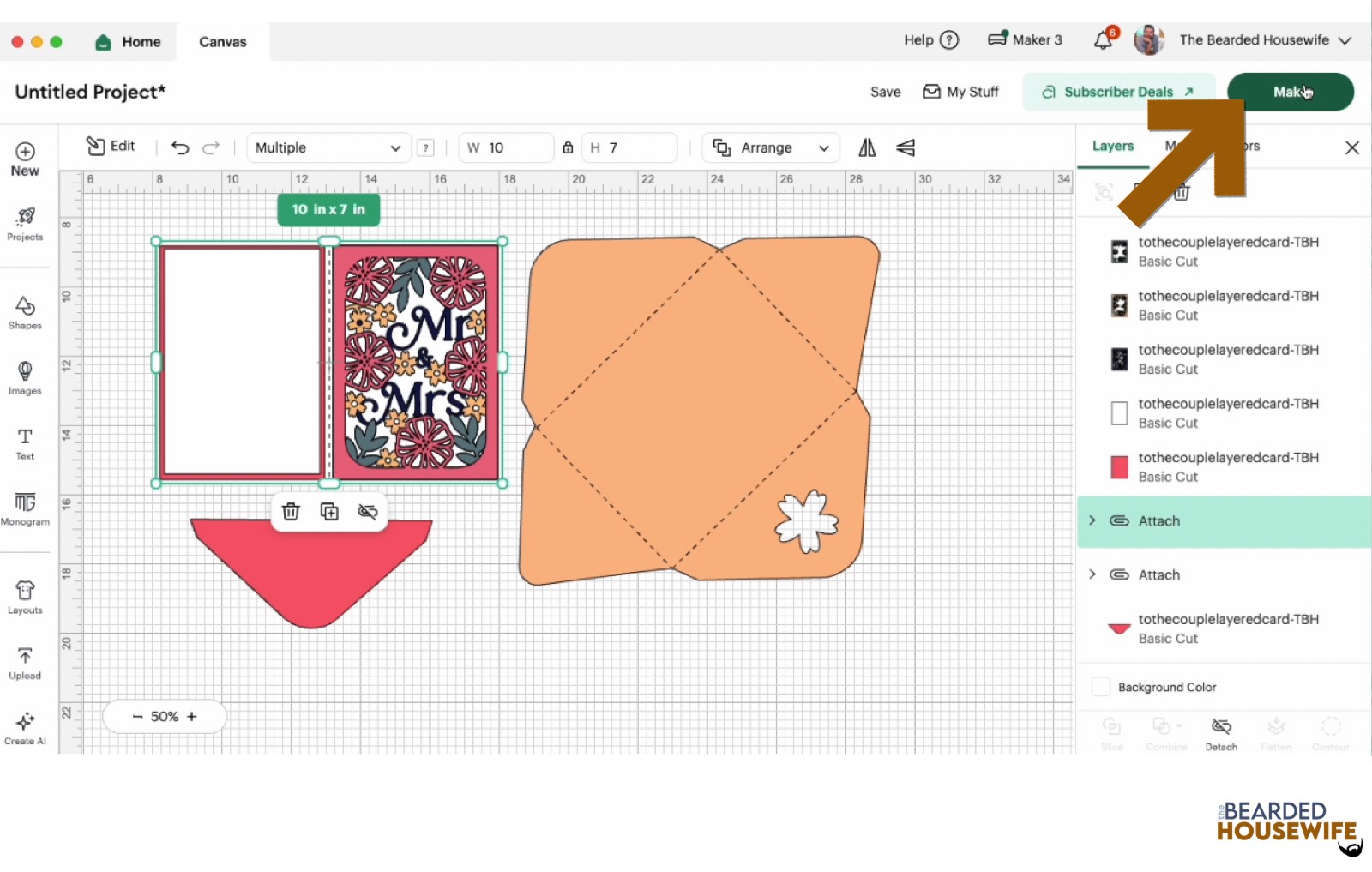The width and height of the screenshot is (1372, 872).
Task: Open the Shapes tool in sidebar
Action: (x=25, y=312)
